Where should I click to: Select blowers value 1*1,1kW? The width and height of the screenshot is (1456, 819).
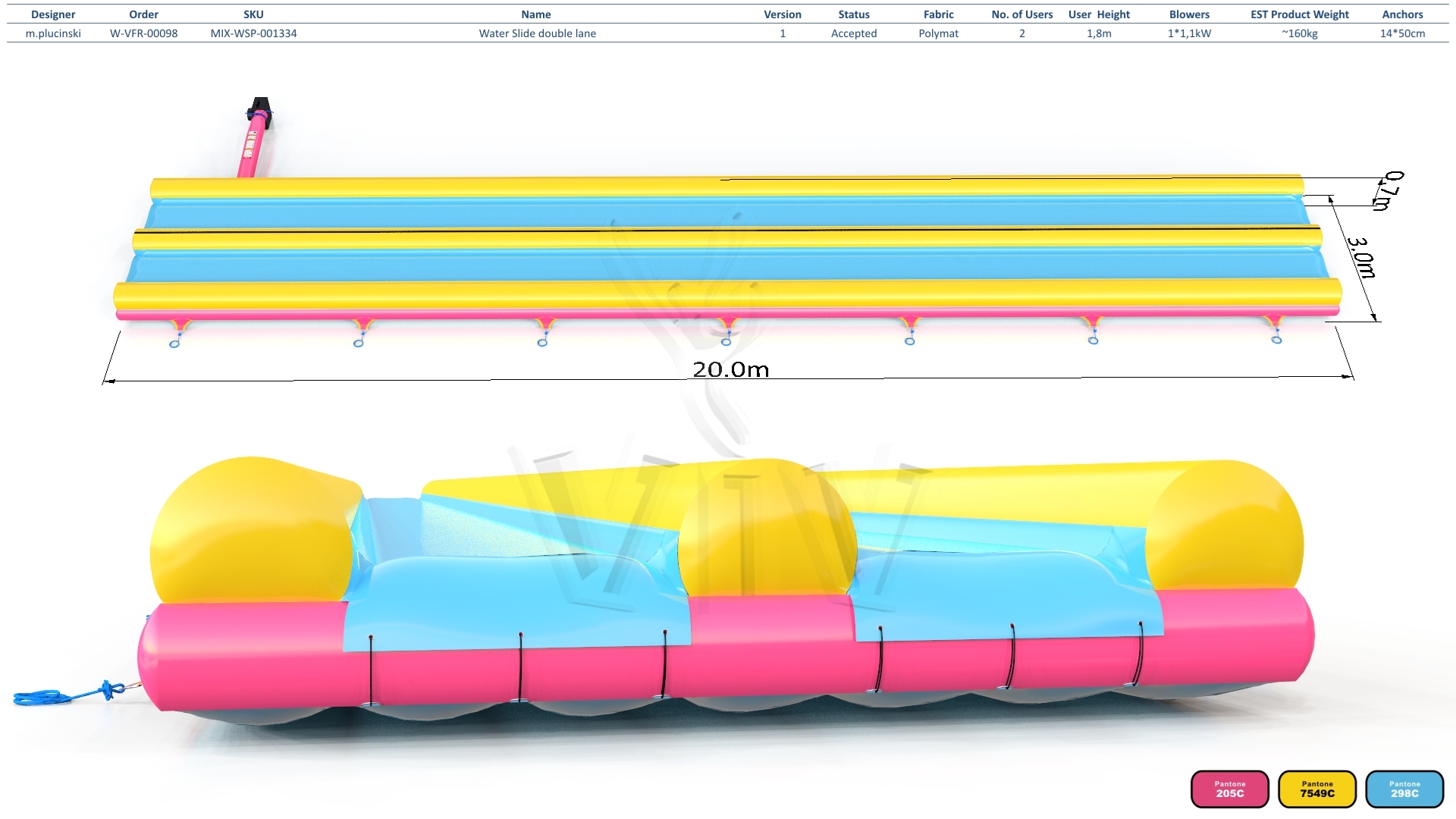1189,33
